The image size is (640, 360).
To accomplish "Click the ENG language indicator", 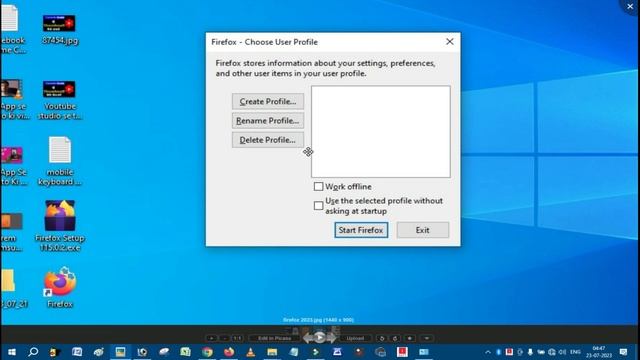I will [576, 352].
